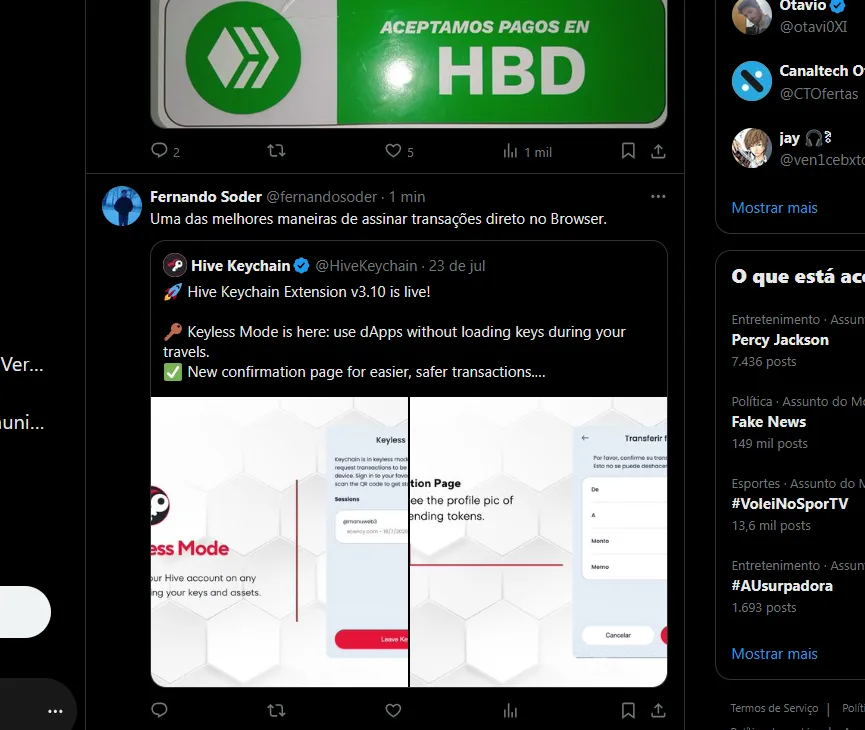Share the HBD payment post
The height and width of the screenshot is (730, 865).
pyautogui.click(x=658, y=151)
